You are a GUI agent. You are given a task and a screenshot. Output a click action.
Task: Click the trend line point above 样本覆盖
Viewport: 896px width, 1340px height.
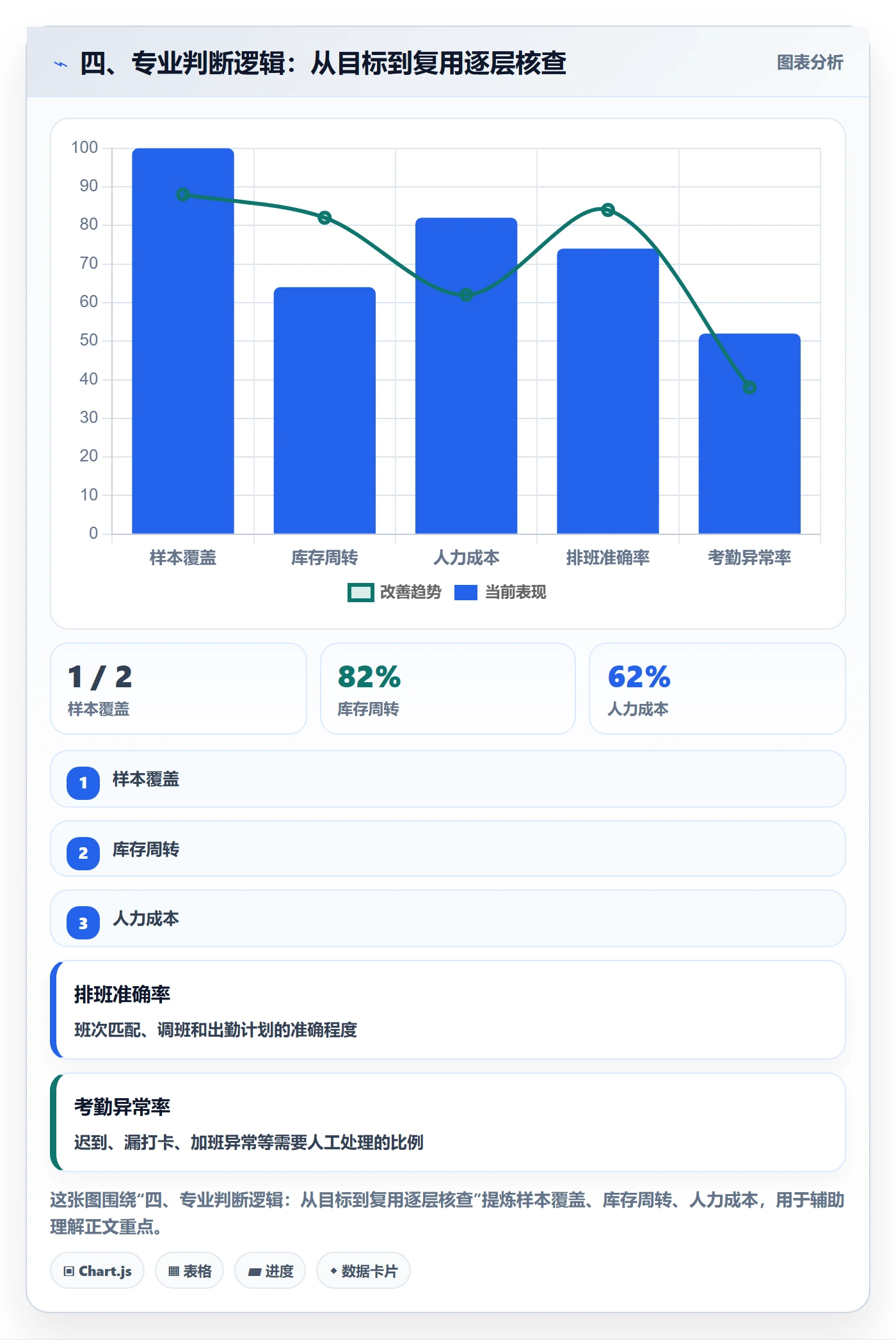(183, 195)
